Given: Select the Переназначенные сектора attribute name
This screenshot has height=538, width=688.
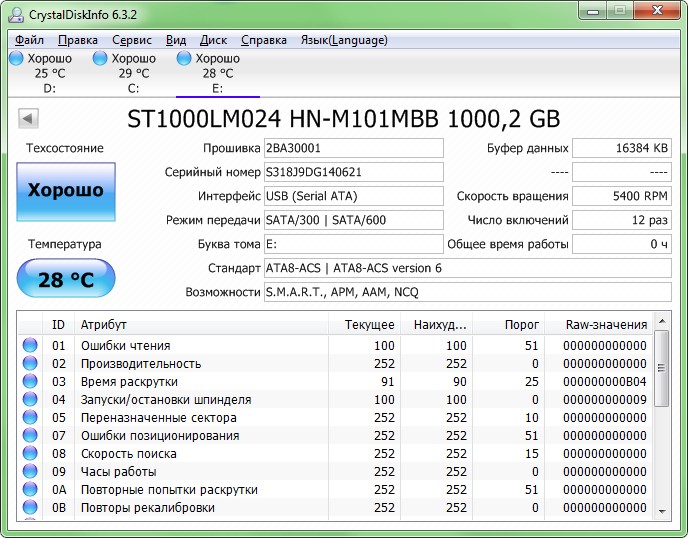Looking at the screenshot, I should 158,418.
